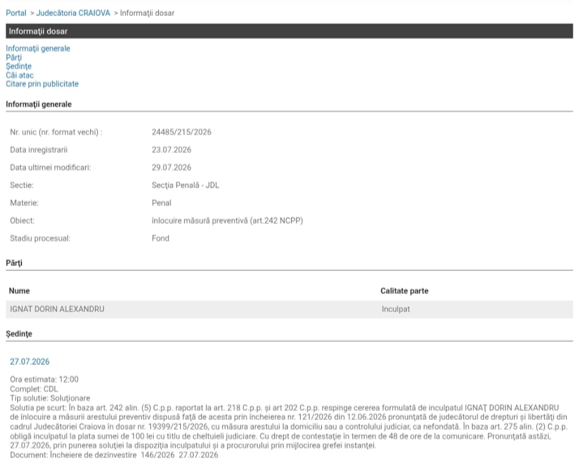Screen dimensions: 579x470
Task: Click the Calitate parte column header
Action: click(404, 291)
